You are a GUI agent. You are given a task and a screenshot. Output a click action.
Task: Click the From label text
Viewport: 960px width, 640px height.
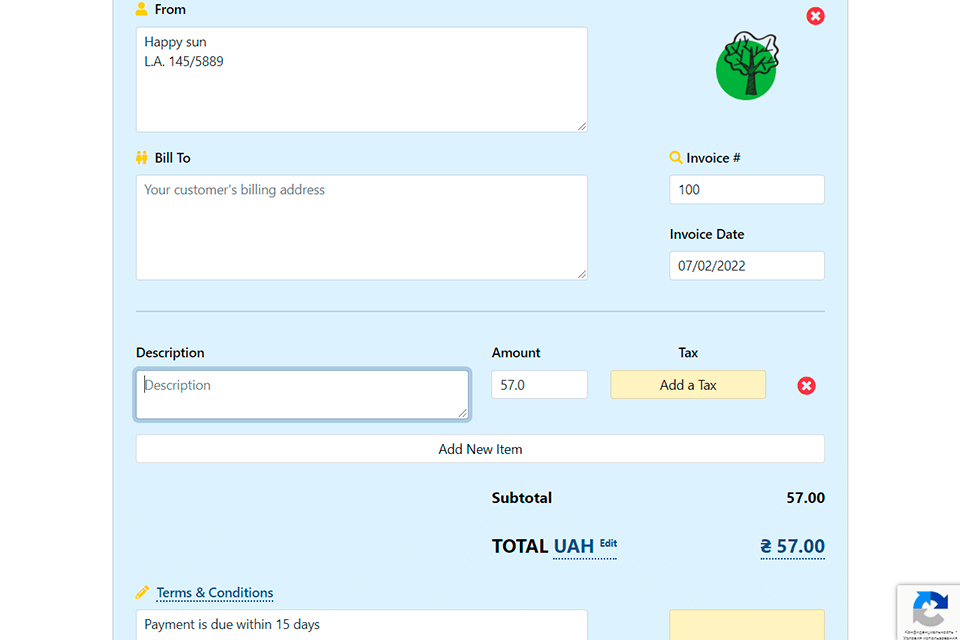coord(170,9)
